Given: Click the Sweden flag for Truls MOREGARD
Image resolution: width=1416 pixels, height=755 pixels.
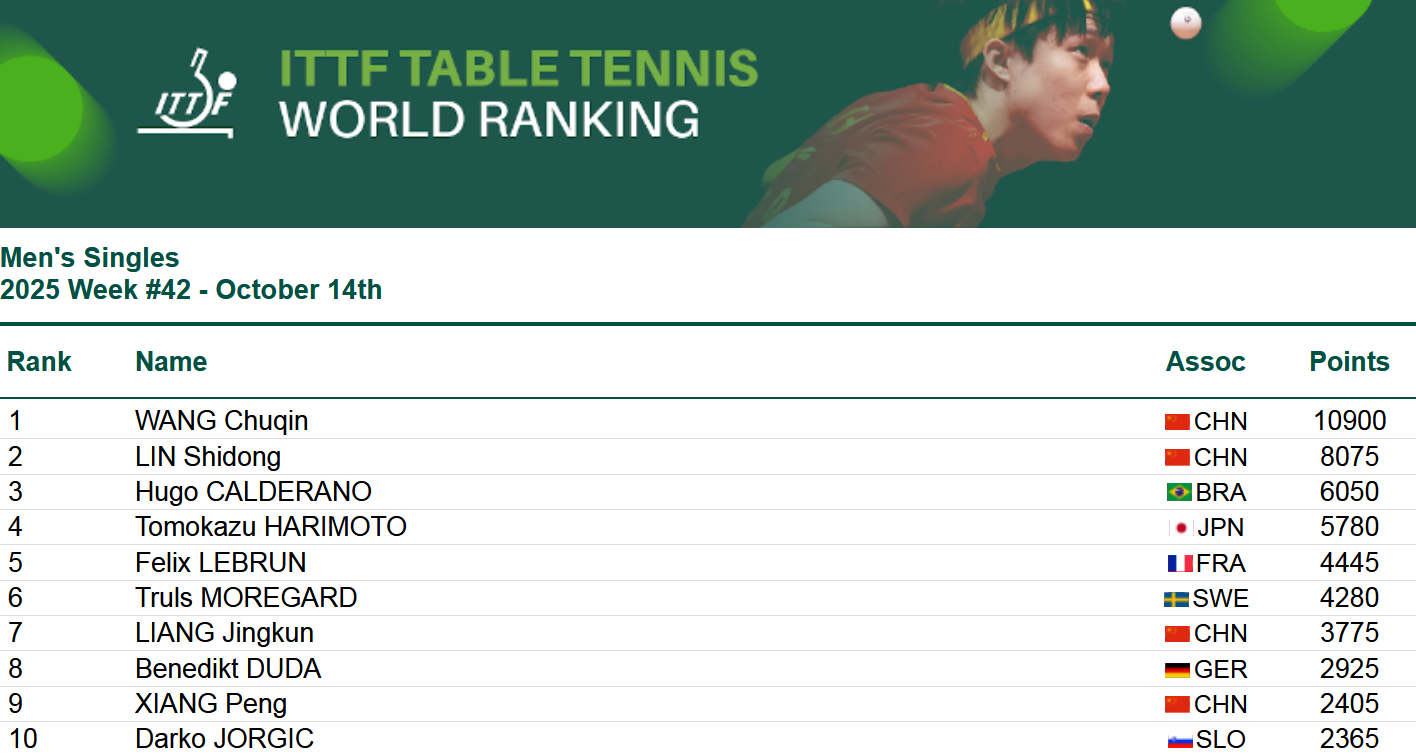Looking at the screenshot, I should [x=1176, y=599].
